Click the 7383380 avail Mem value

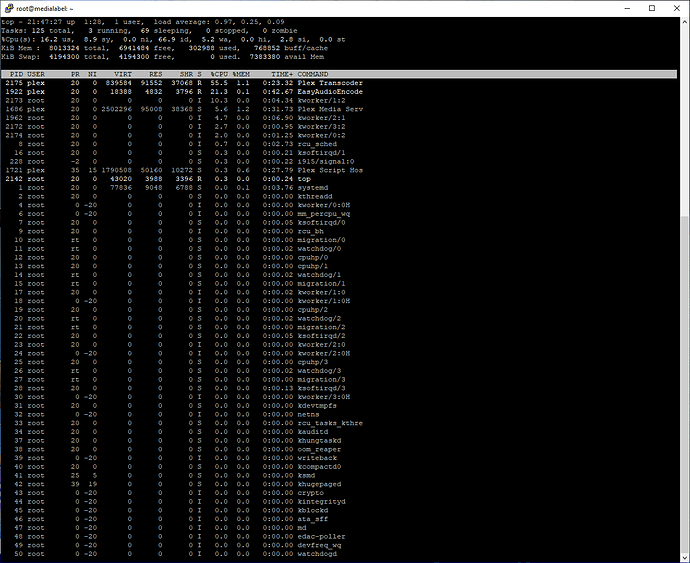tap(286, 57)
